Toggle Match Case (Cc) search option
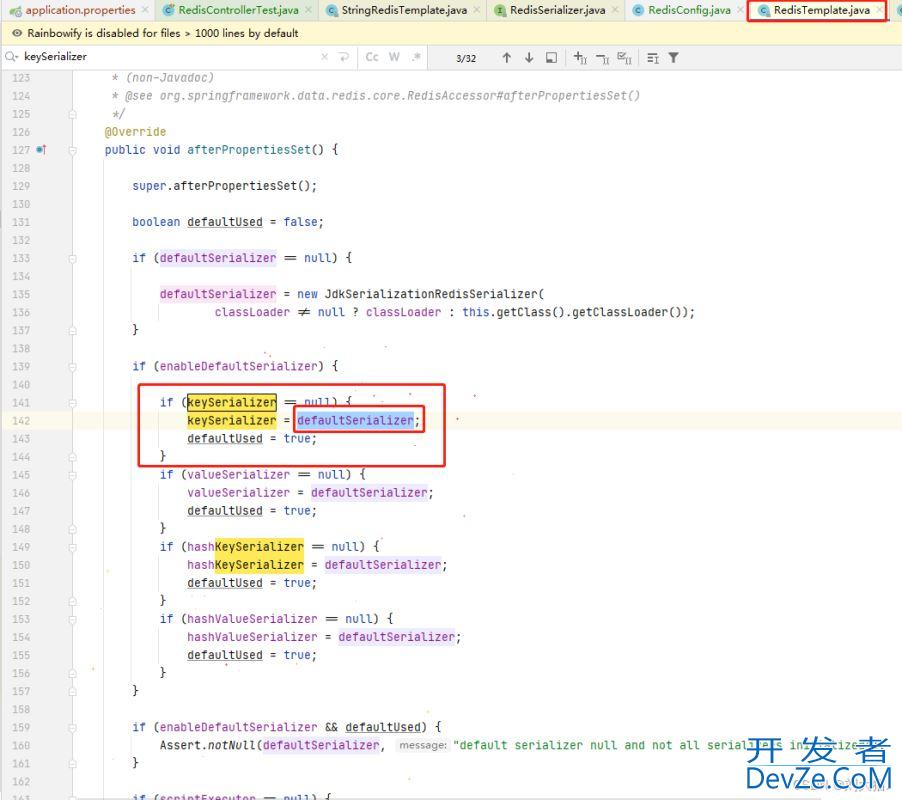 click(x=372, y=57)
